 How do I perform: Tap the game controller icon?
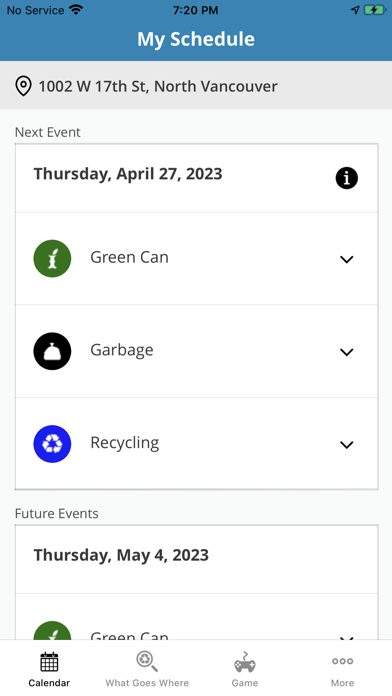tap(245, 662)
